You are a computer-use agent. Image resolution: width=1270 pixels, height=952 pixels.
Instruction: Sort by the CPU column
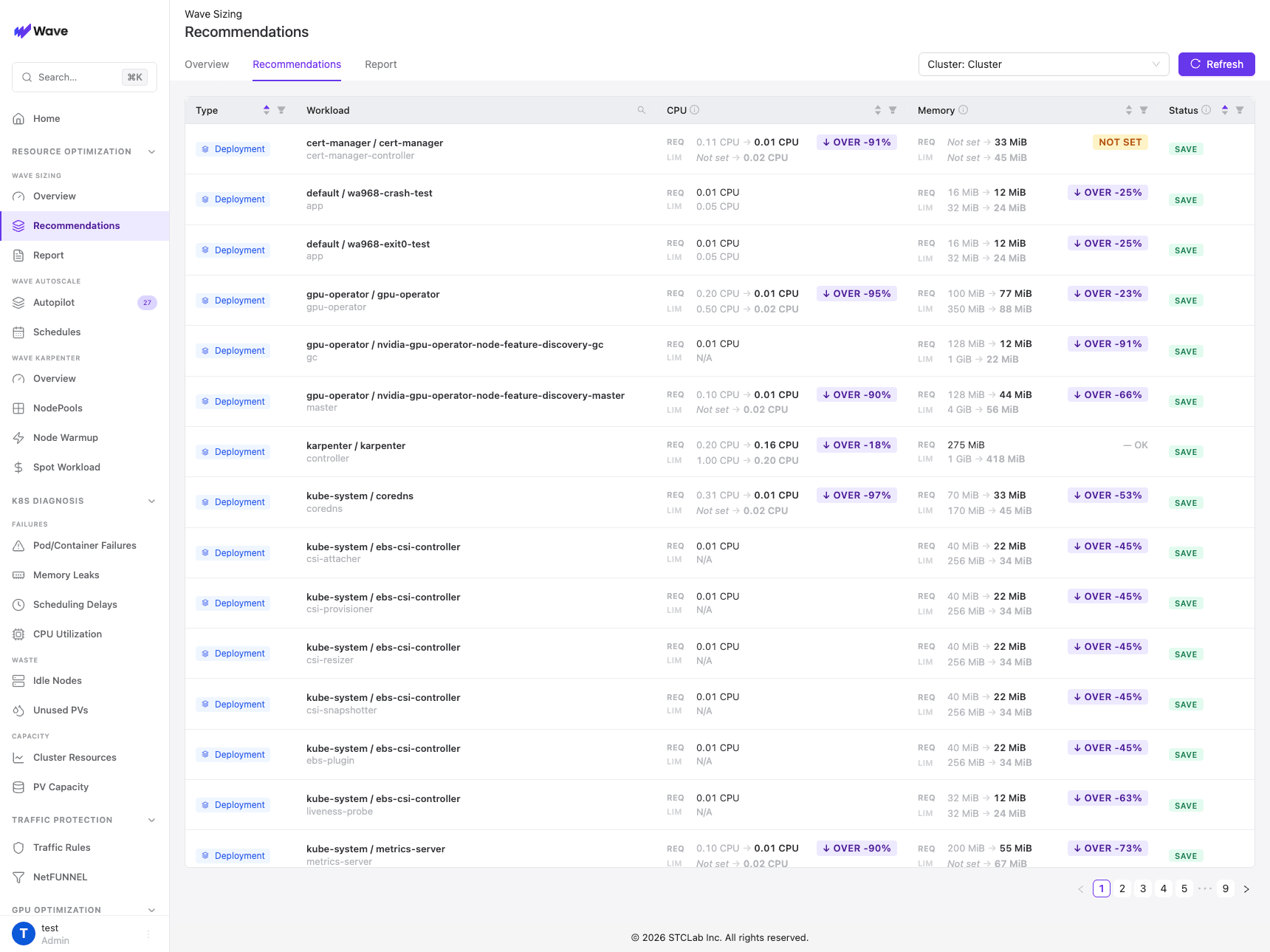pos(878,110)
